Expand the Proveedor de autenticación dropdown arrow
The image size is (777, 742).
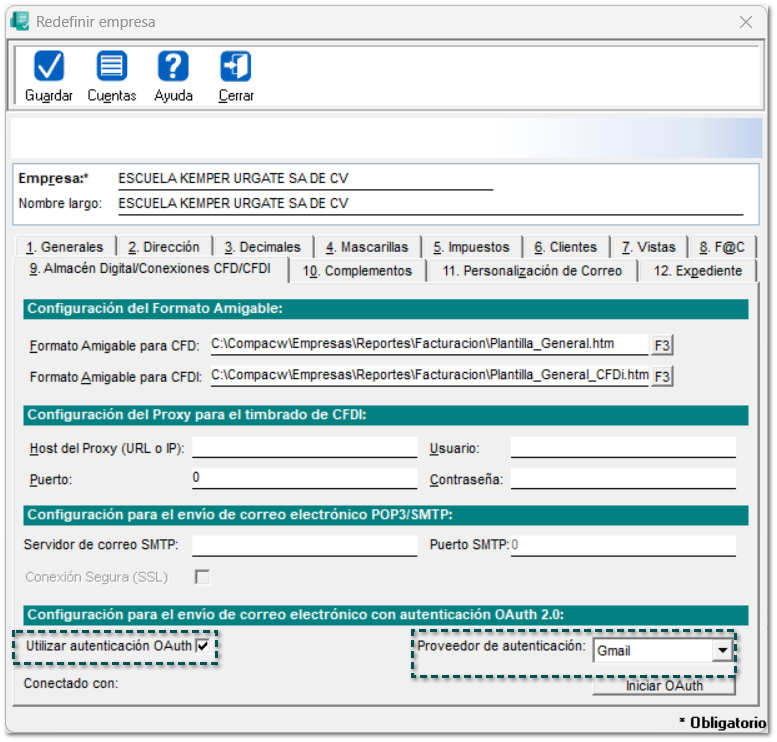point(721,651)
